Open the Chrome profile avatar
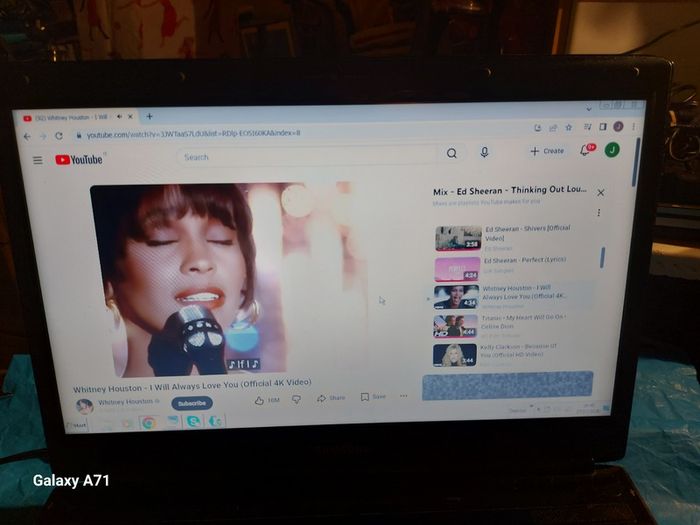 coord(618,126)
